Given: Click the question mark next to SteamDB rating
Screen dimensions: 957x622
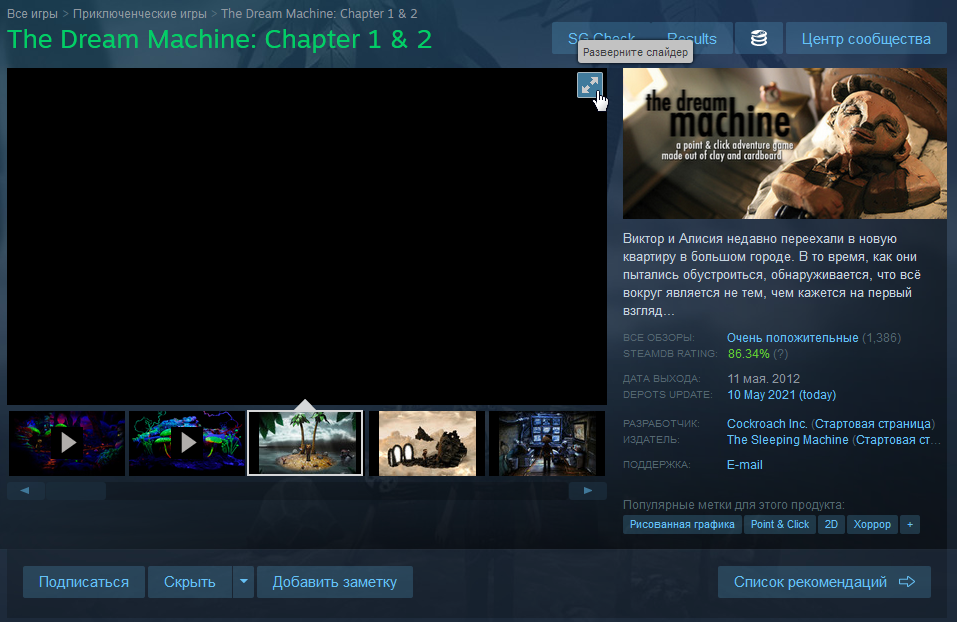Looking at the screenshot, I should pos(779,353).
